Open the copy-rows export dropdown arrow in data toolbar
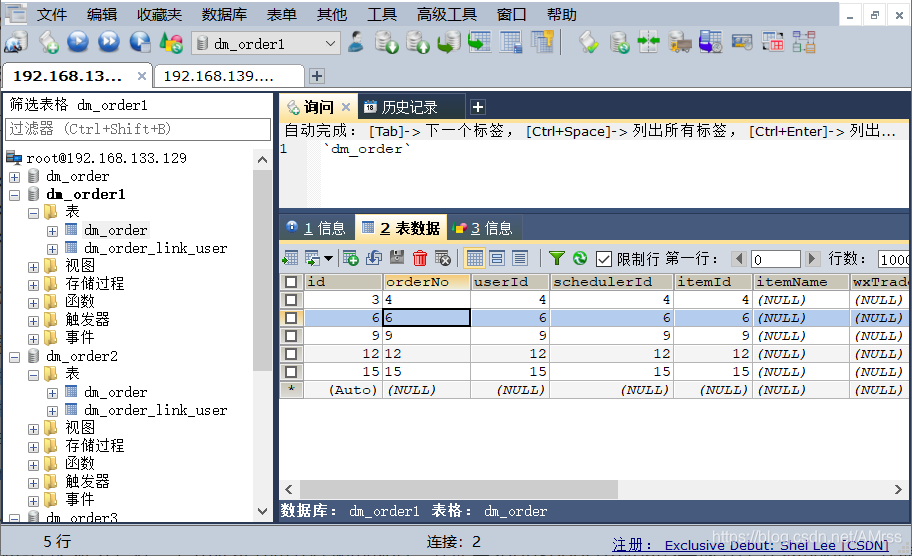This screenshot has height=556, width=912. pos(328,258)
